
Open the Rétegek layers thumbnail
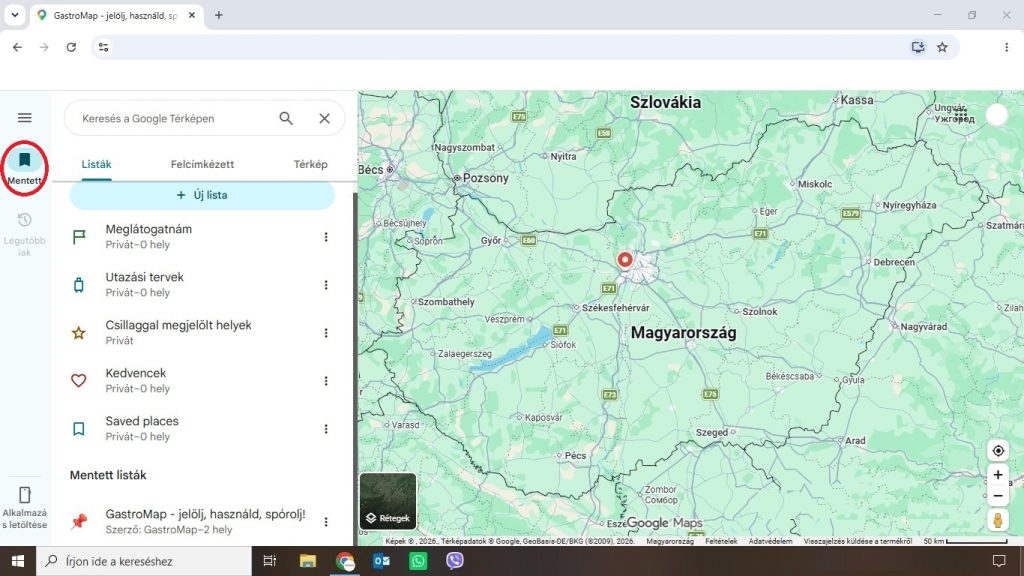pos(388,501)
